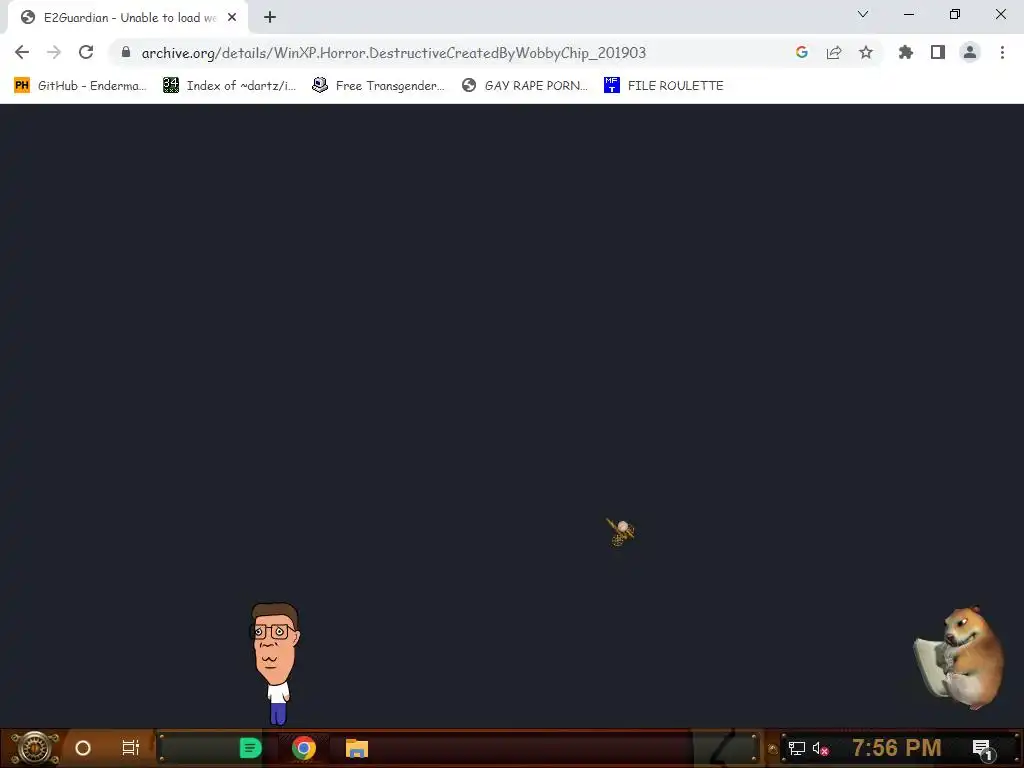This screenshot has width=1024, height=768.
Task: Open the notification center icon
Action: [x=982, y=748]
